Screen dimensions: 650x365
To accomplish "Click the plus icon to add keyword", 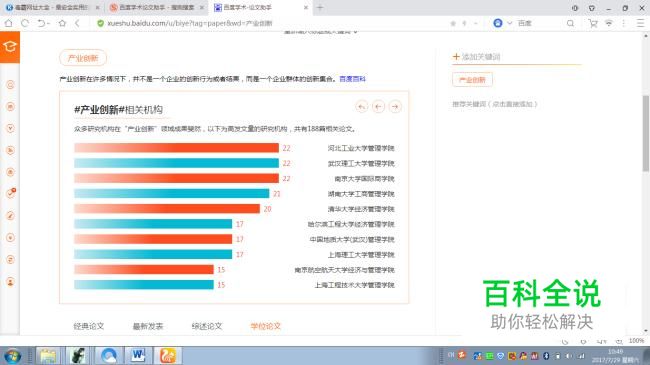I will tap(456, 56).
